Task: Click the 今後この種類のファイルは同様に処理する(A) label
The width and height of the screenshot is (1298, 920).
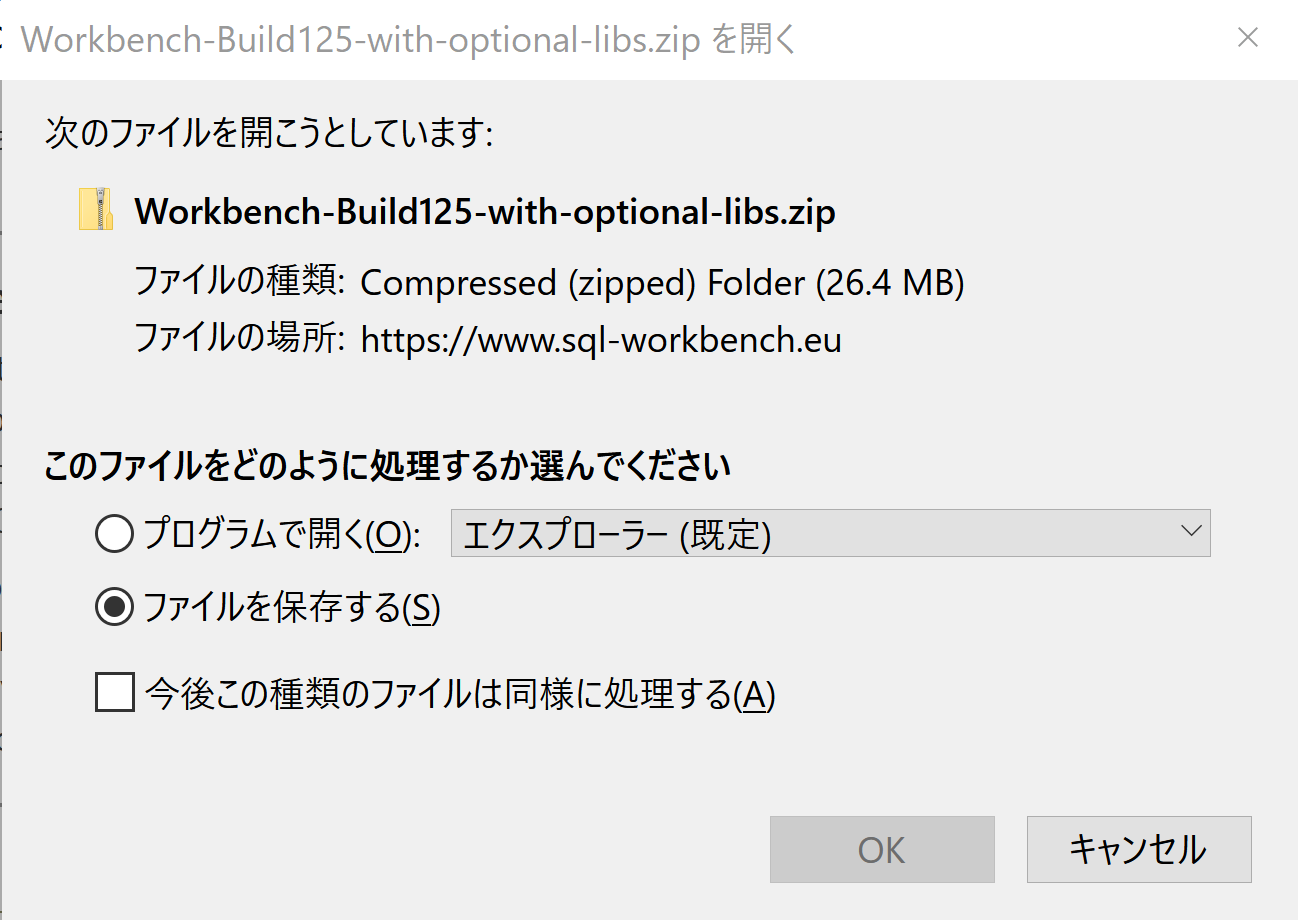Action: (460, 694)
